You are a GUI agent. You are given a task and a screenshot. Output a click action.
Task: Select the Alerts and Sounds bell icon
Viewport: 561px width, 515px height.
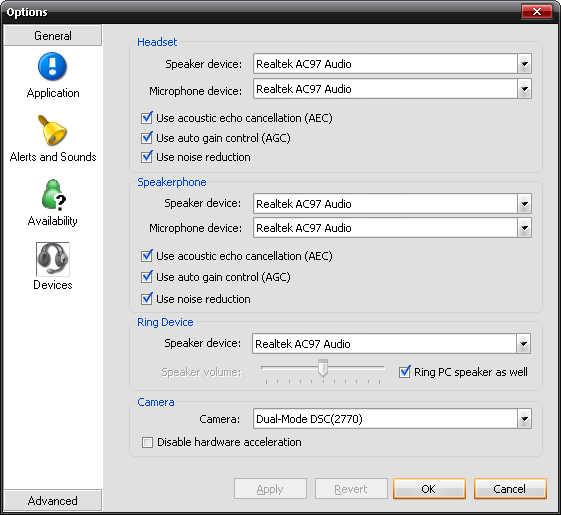click(x=52, y=130)
